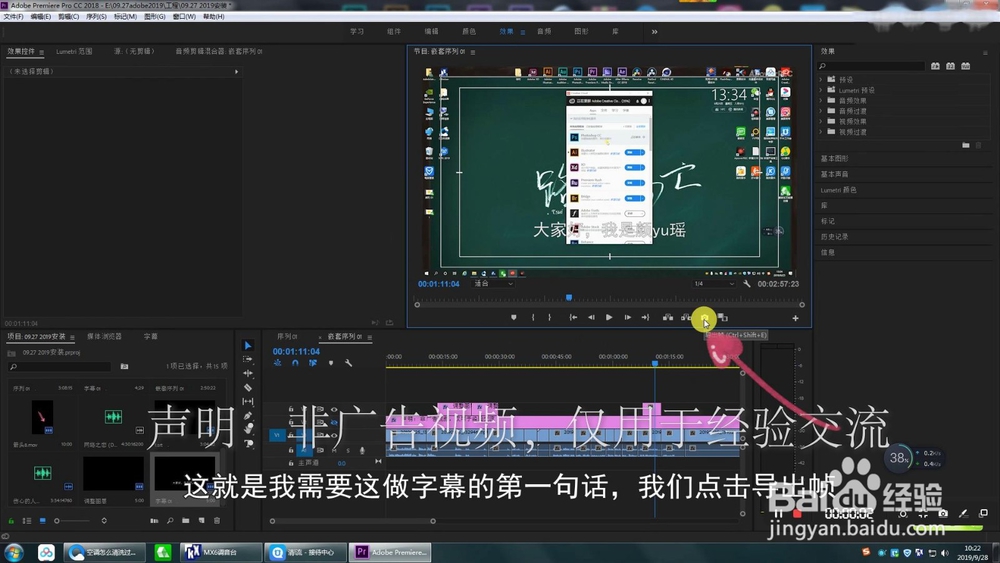This screenshot has height=563, width=1000.
Task: Select the Slip tool
Action: (248, 402)
